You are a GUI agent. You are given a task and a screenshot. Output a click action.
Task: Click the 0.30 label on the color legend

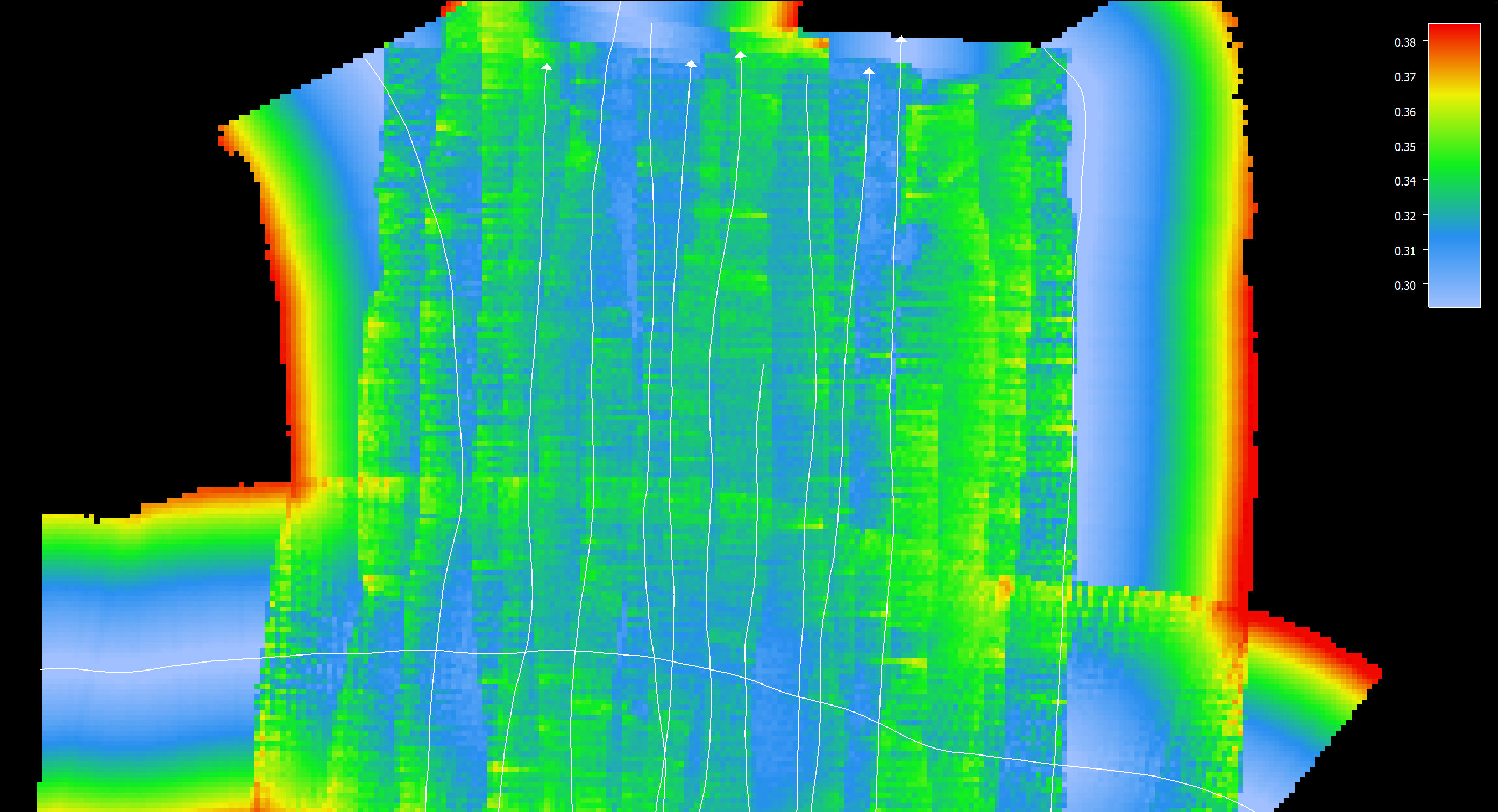[1405, 286]
